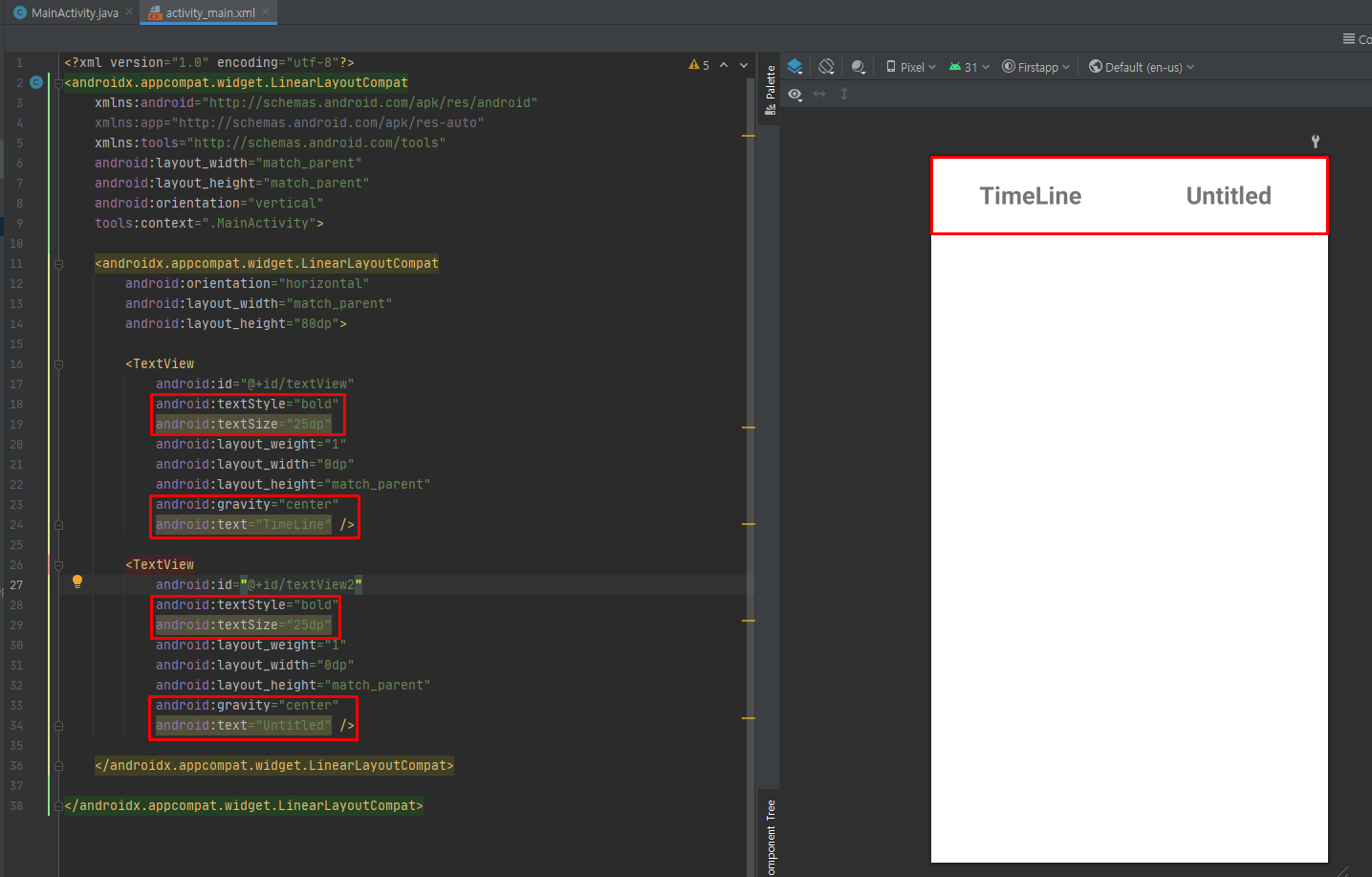Collapse root LinearLayoutCompat fold on line 2
The image size is (1372, 877).
[58, 83]
